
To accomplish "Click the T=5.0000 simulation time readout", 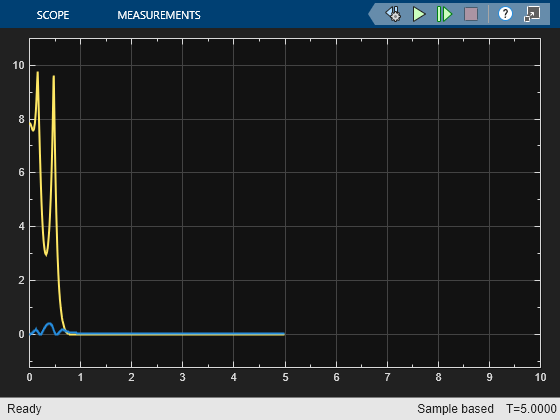I will [531, 409].
